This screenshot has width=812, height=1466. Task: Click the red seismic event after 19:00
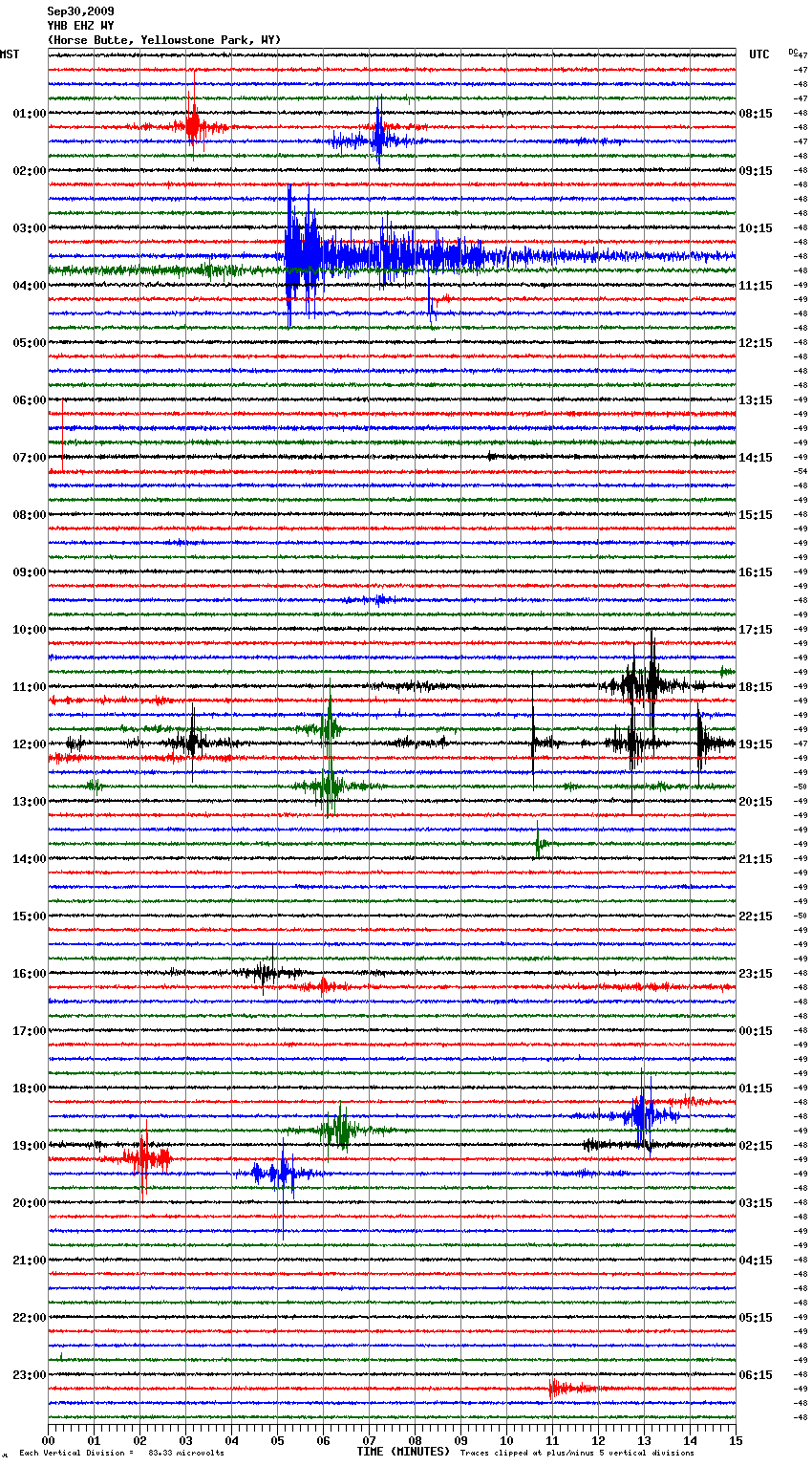(145, 1159)
